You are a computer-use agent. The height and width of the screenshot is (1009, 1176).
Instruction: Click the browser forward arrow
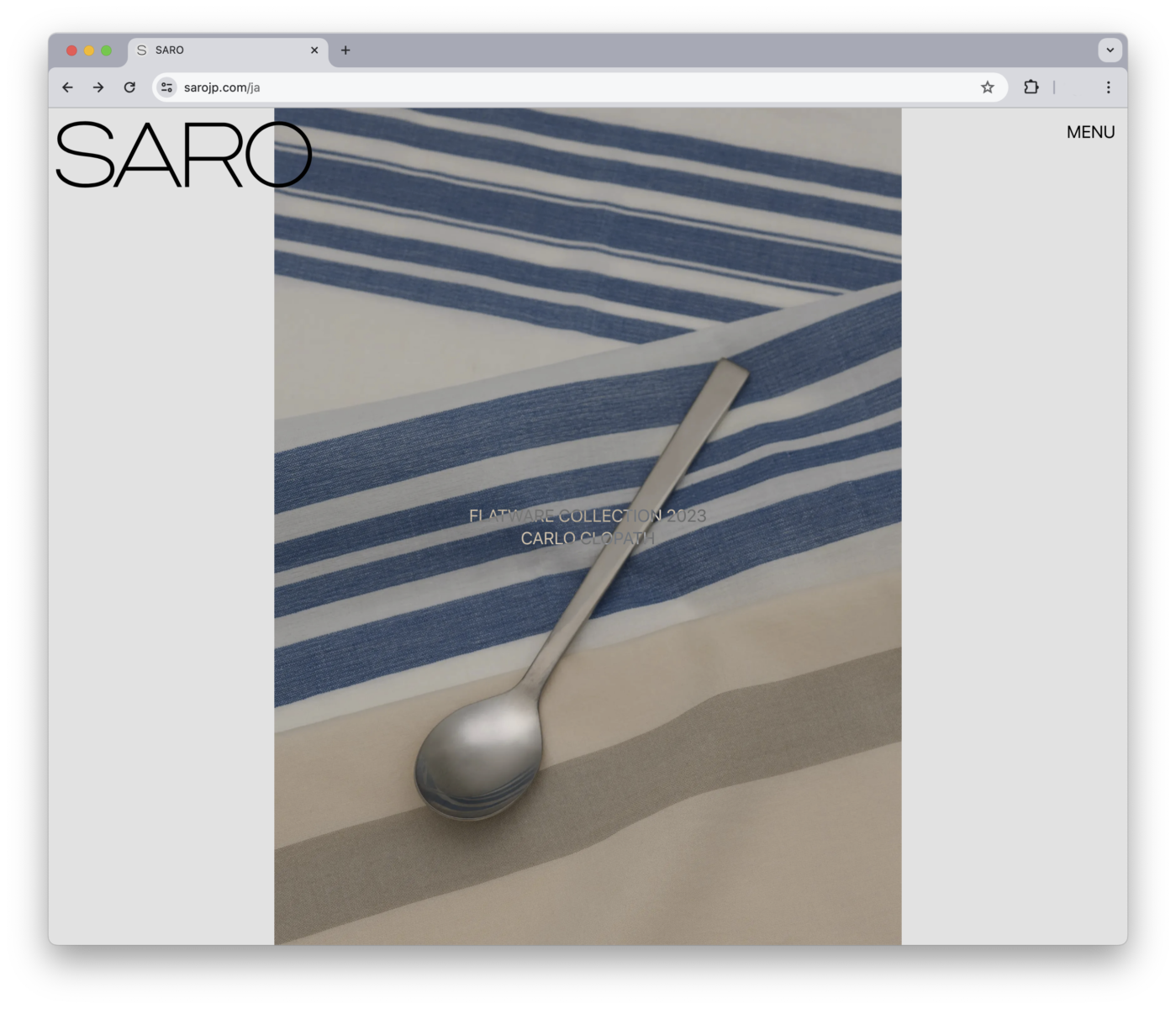click(x=98, y=87)
